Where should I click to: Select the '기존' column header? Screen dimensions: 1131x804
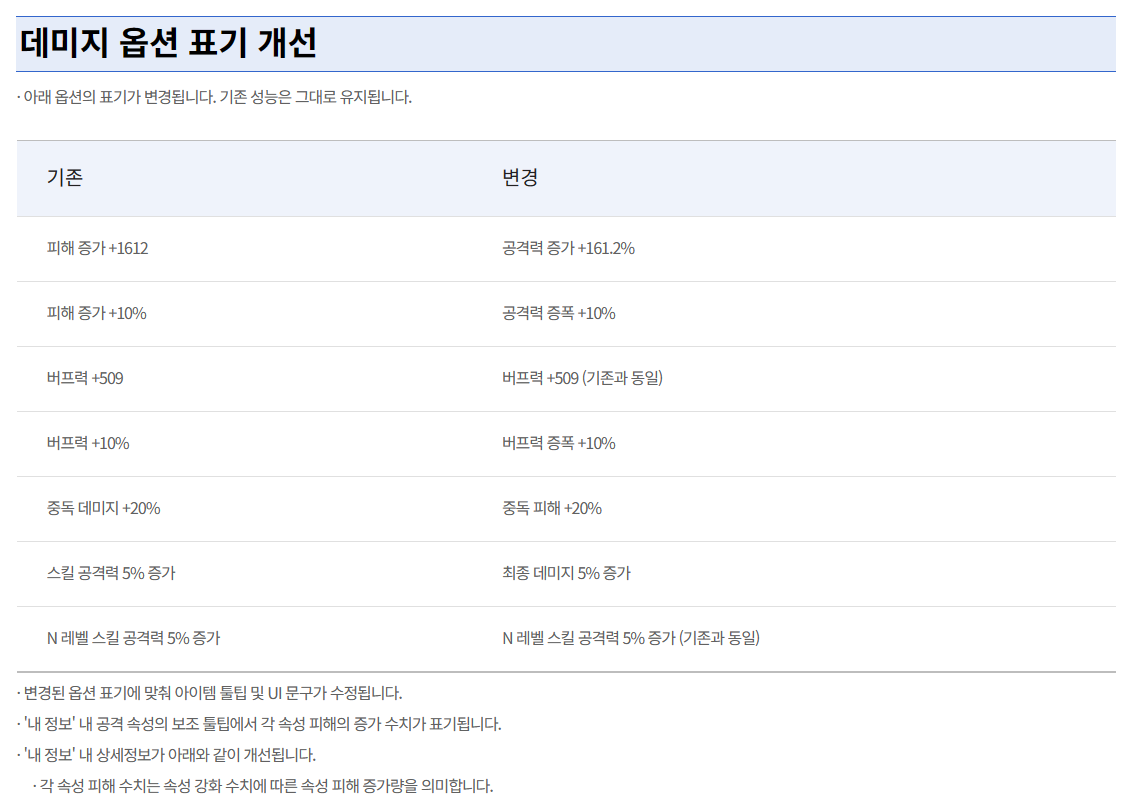coord(65,178)
